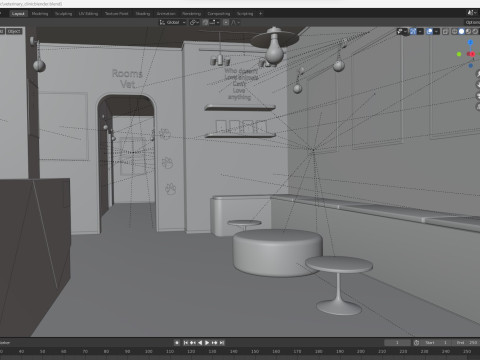Toggle the Show Gizmo button

point(413,31)
